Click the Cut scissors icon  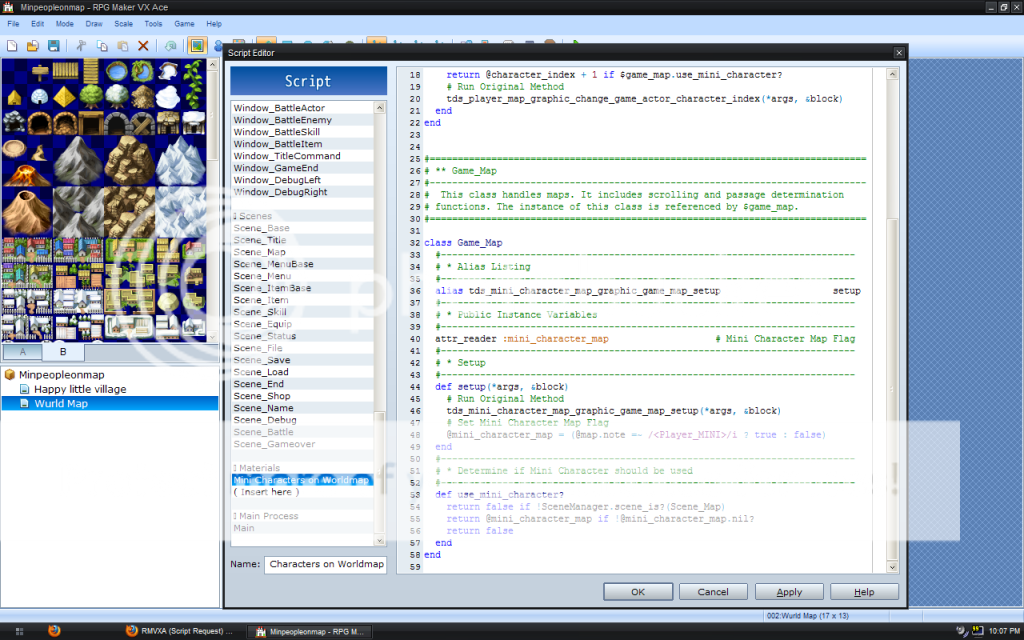click(81, 46)
